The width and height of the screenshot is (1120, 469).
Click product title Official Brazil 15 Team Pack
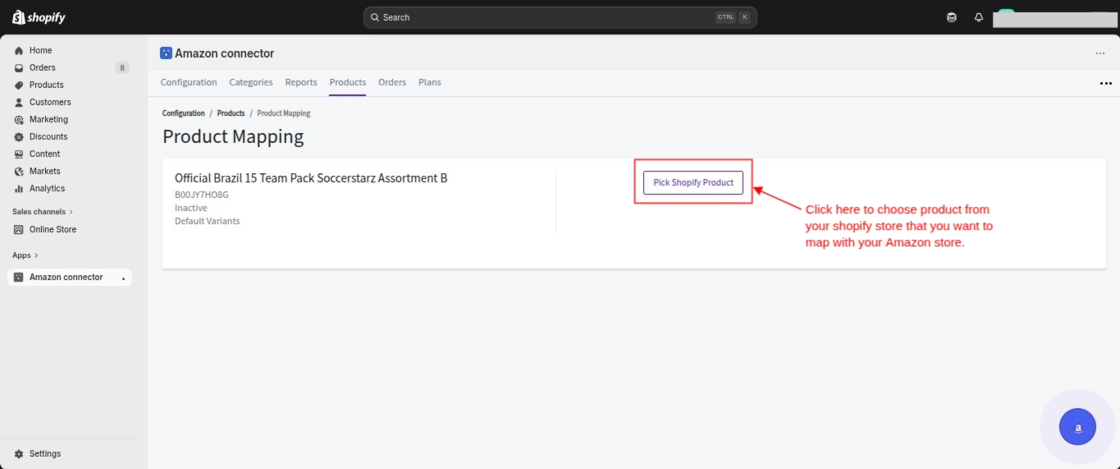click(311, 178)
